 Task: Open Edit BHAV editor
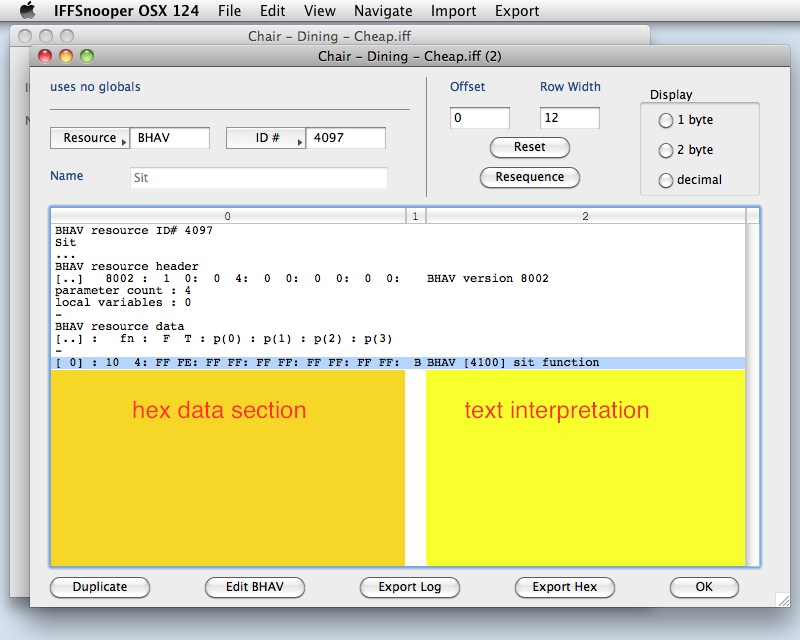[x=254, y=587]
